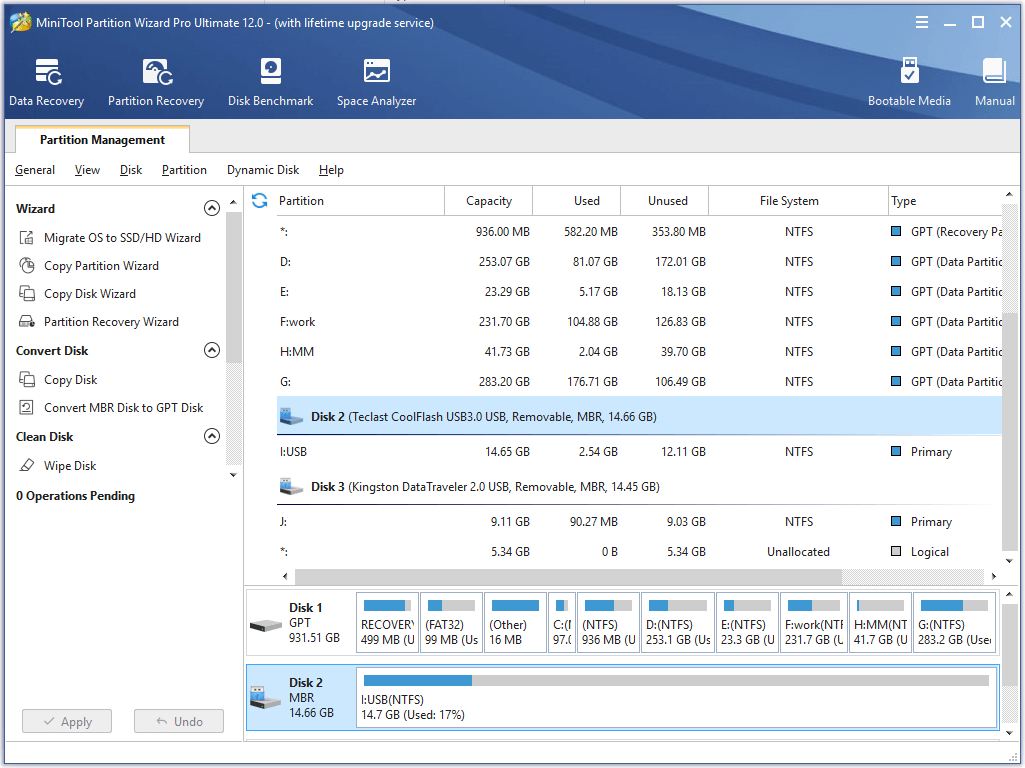Create Bootable Media

click(x=909, y=82)
